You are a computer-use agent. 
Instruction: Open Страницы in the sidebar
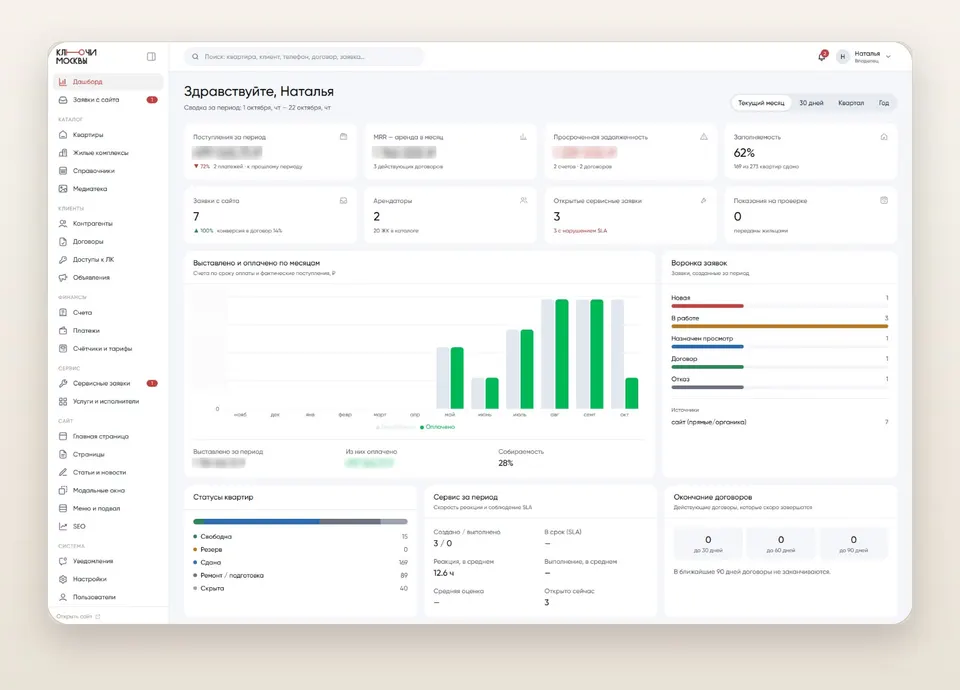pyautogui.click(x=108, y=454)
